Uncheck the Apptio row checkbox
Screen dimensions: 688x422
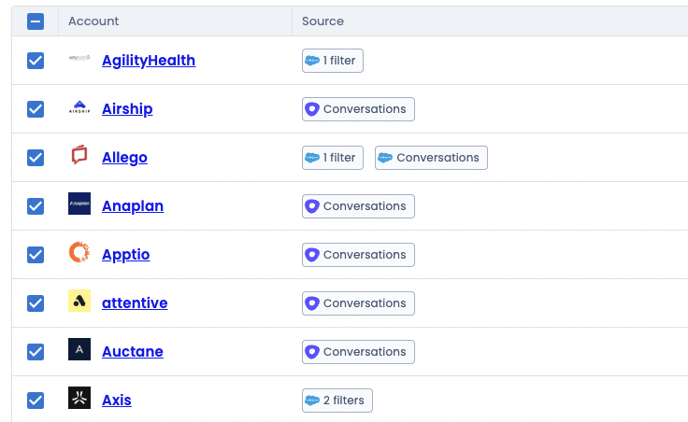pyautogui.click(x=36, y=255)
